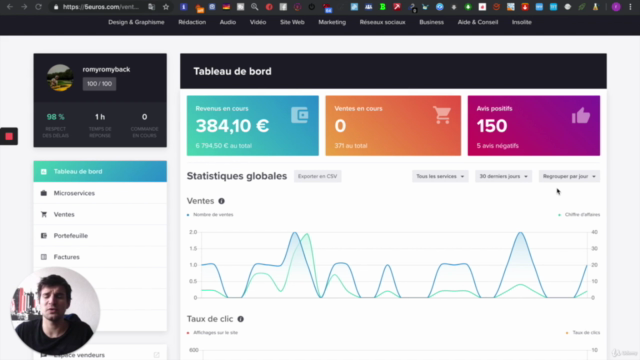Click the briefcase icon beside Microservices
Image resolution: width=640 pixels, height=360 pixels.
[x=44, y=193]
